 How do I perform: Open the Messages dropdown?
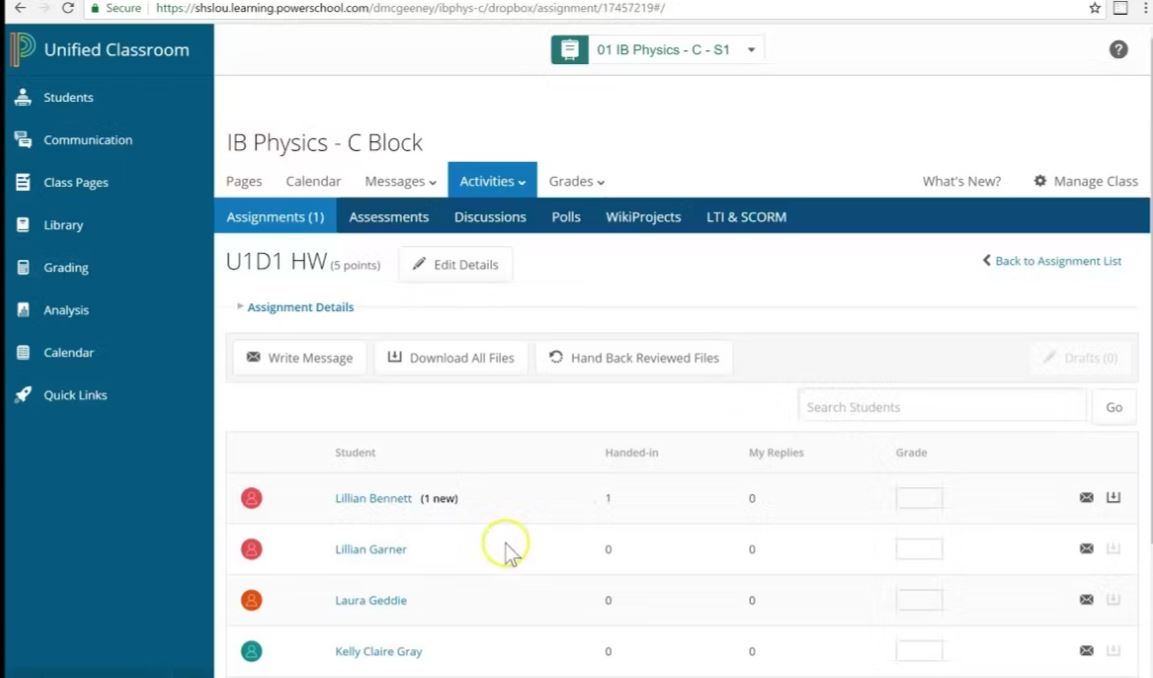click(400, 181)
